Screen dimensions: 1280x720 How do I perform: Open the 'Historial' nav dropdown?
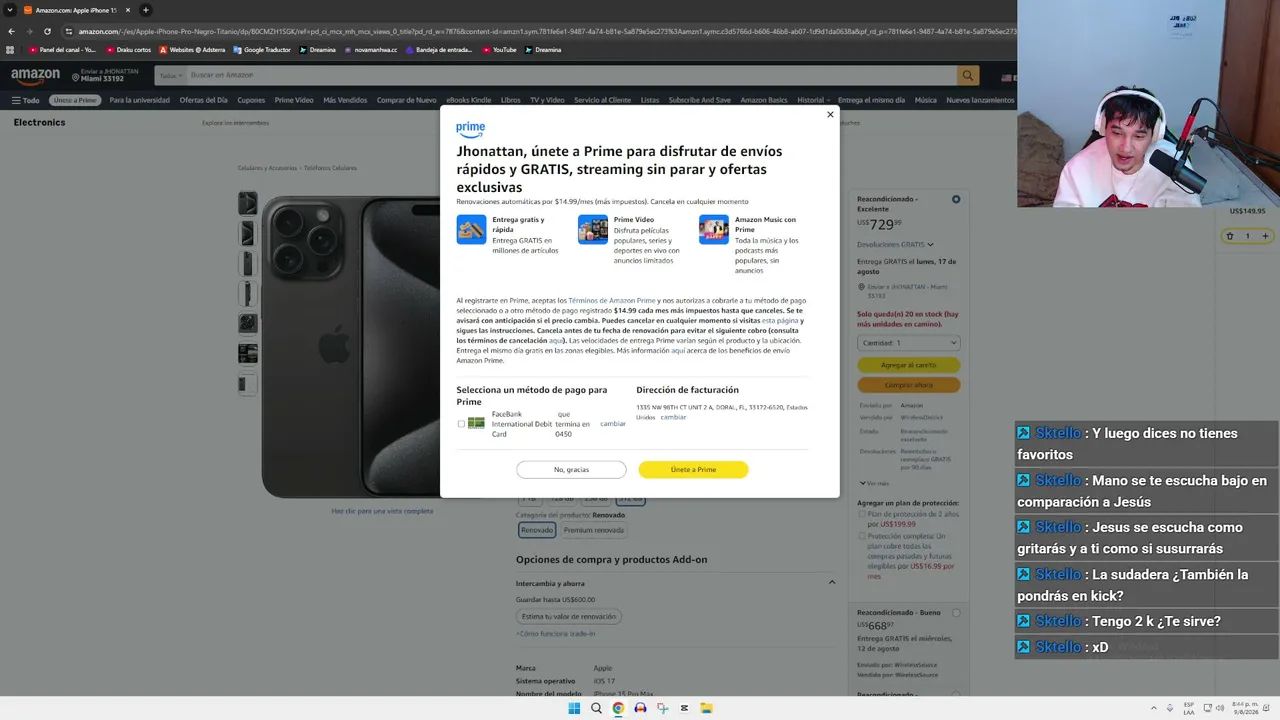(813, 100)
